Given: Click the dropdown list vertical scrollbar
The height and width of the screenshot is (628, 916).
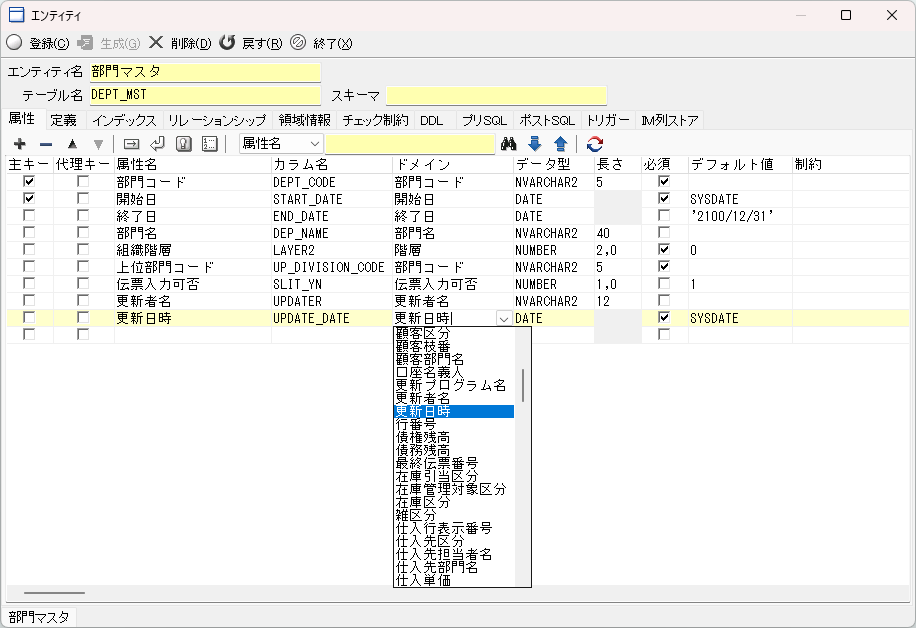Looking at the screenshot, I should pos(523,386).
